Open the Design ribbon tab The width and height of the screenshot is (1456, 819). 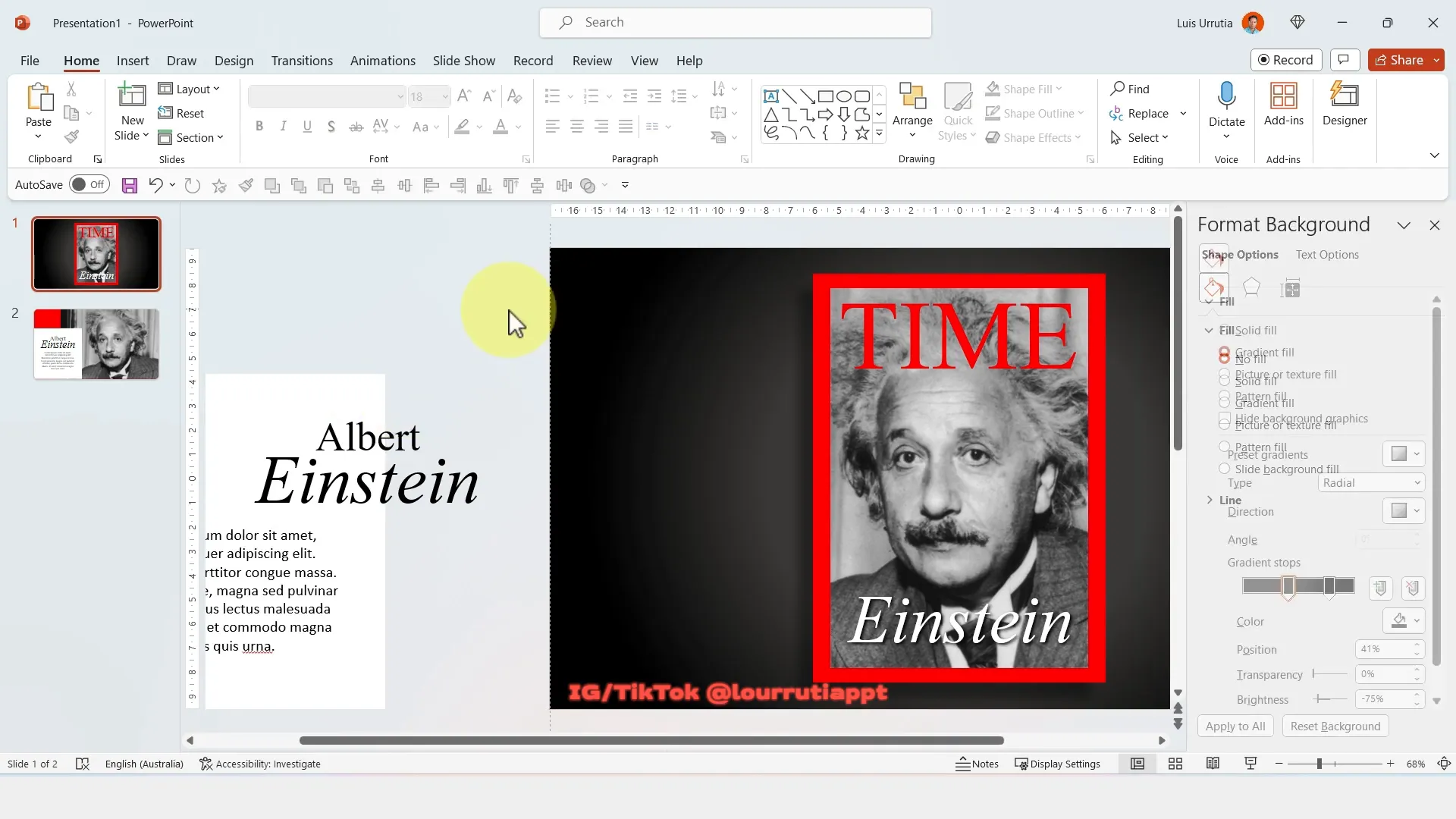[234, 61]
